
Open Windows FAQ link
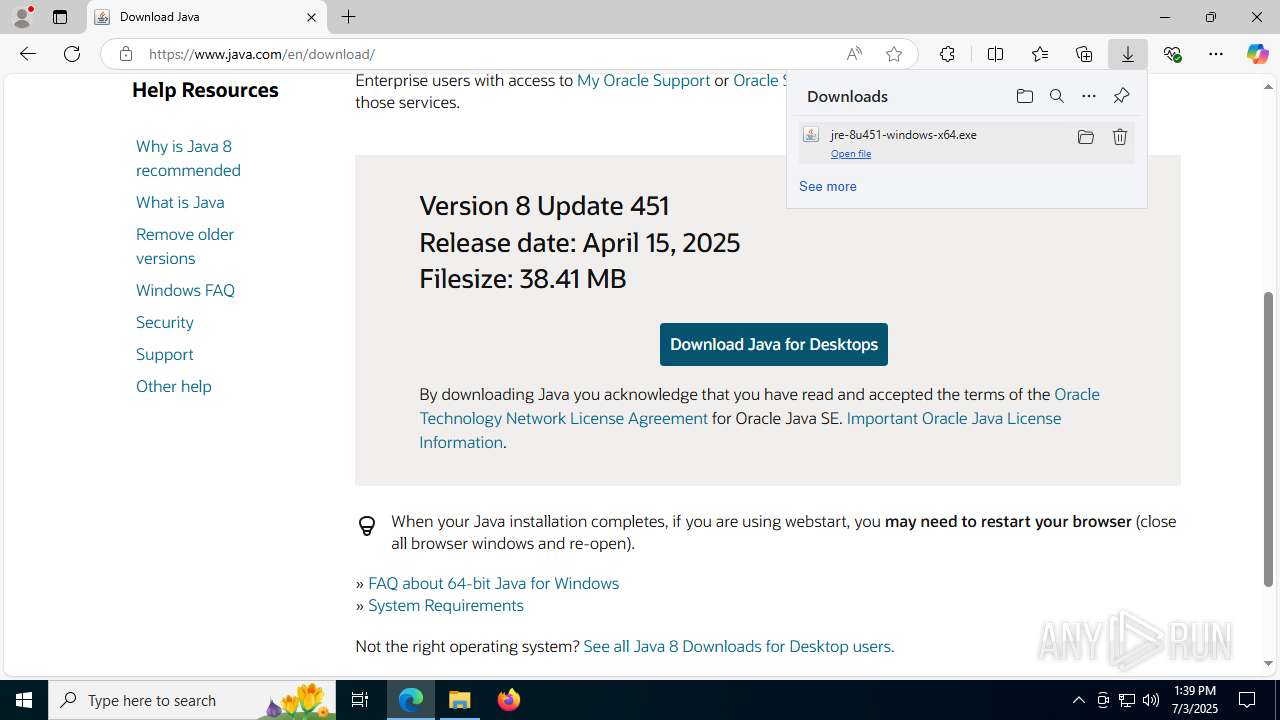(185, 290)
